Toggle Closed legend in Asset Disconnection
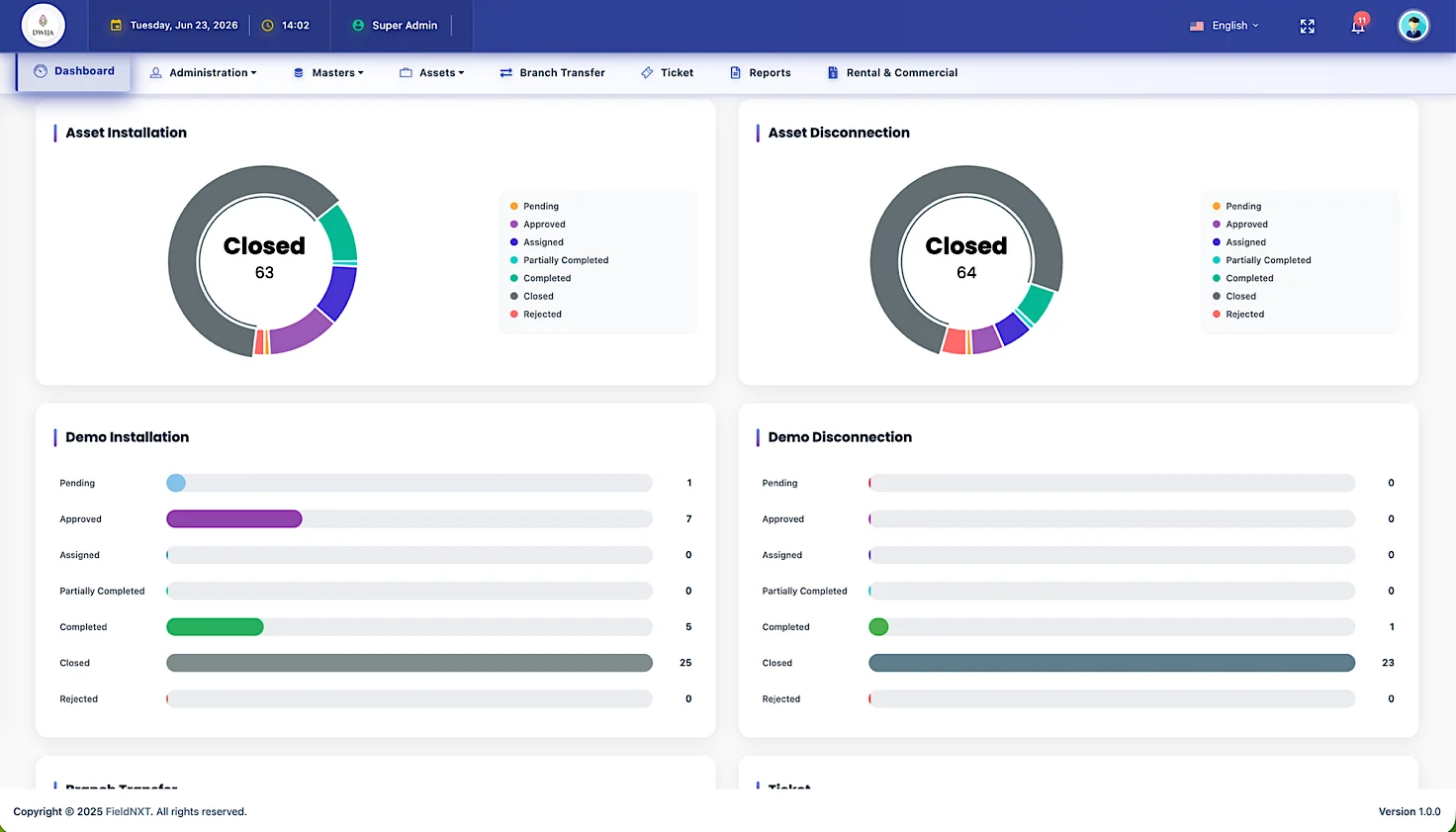 [x=1233, y=296]
